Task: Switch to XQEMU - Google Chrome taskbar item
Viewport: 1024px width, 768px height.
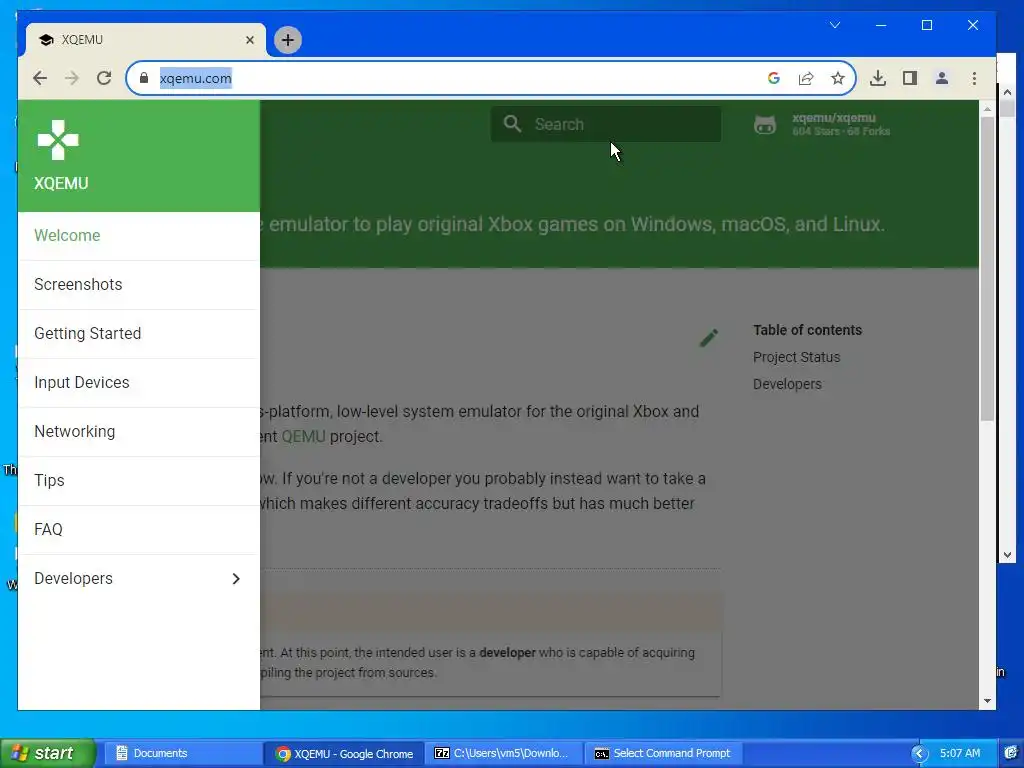Action: pyautogui.click(x=344, y=754)
